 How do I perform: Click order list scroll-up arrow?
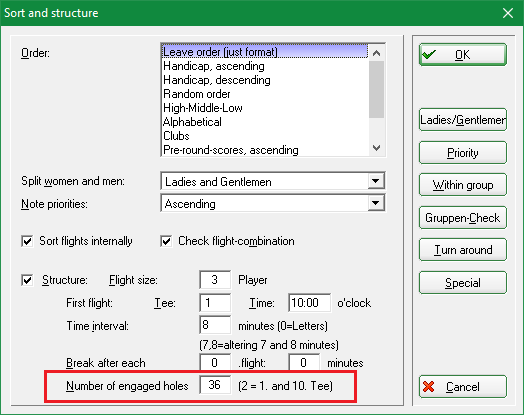tap(377, 53)
